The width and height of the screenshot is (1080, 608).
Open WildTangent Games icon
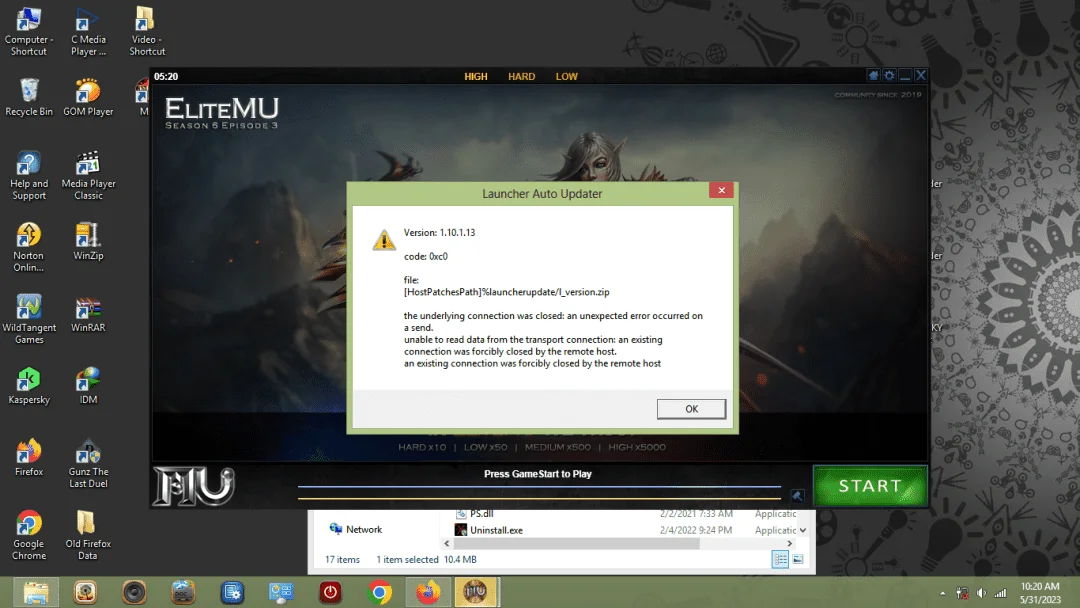click(x=28, y=319)
